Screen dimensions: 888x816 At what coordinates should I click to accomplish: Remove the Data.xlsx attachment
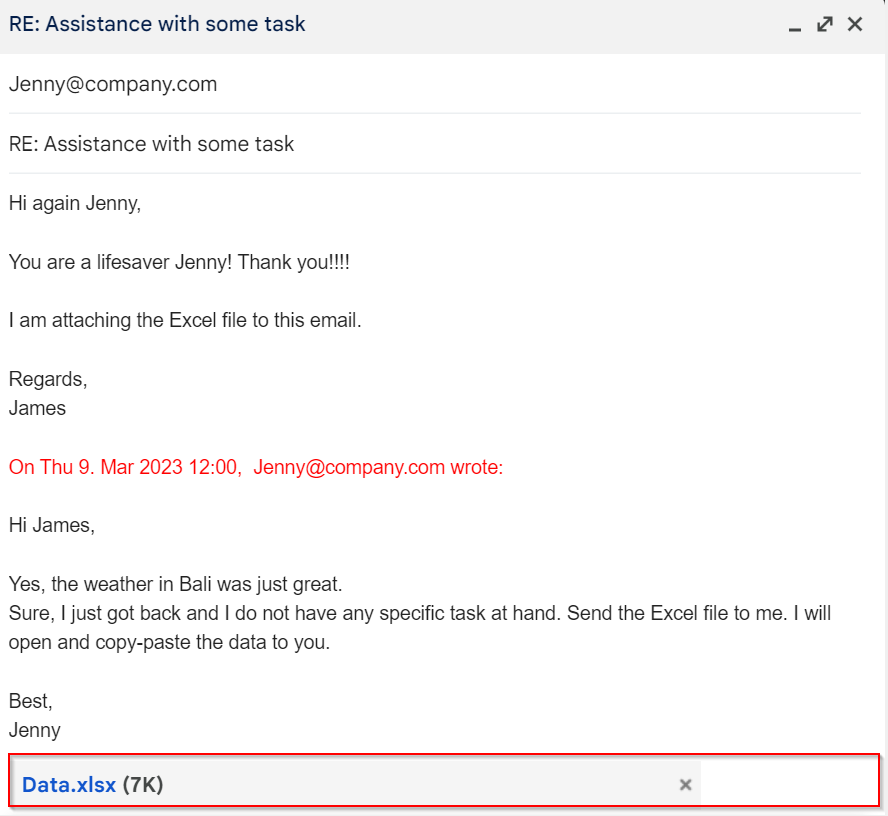[x=686, y=785]
